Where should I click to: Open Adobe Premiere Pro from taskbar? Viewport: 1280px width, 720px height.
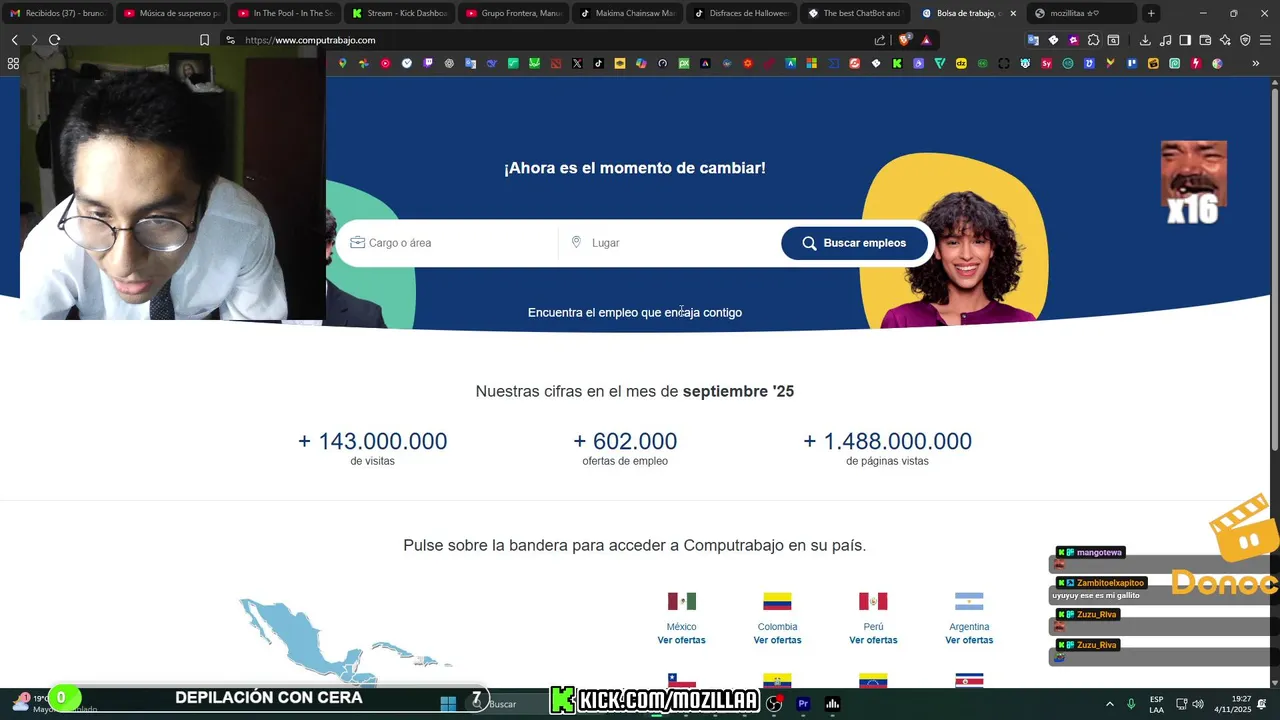pos(803,704)
